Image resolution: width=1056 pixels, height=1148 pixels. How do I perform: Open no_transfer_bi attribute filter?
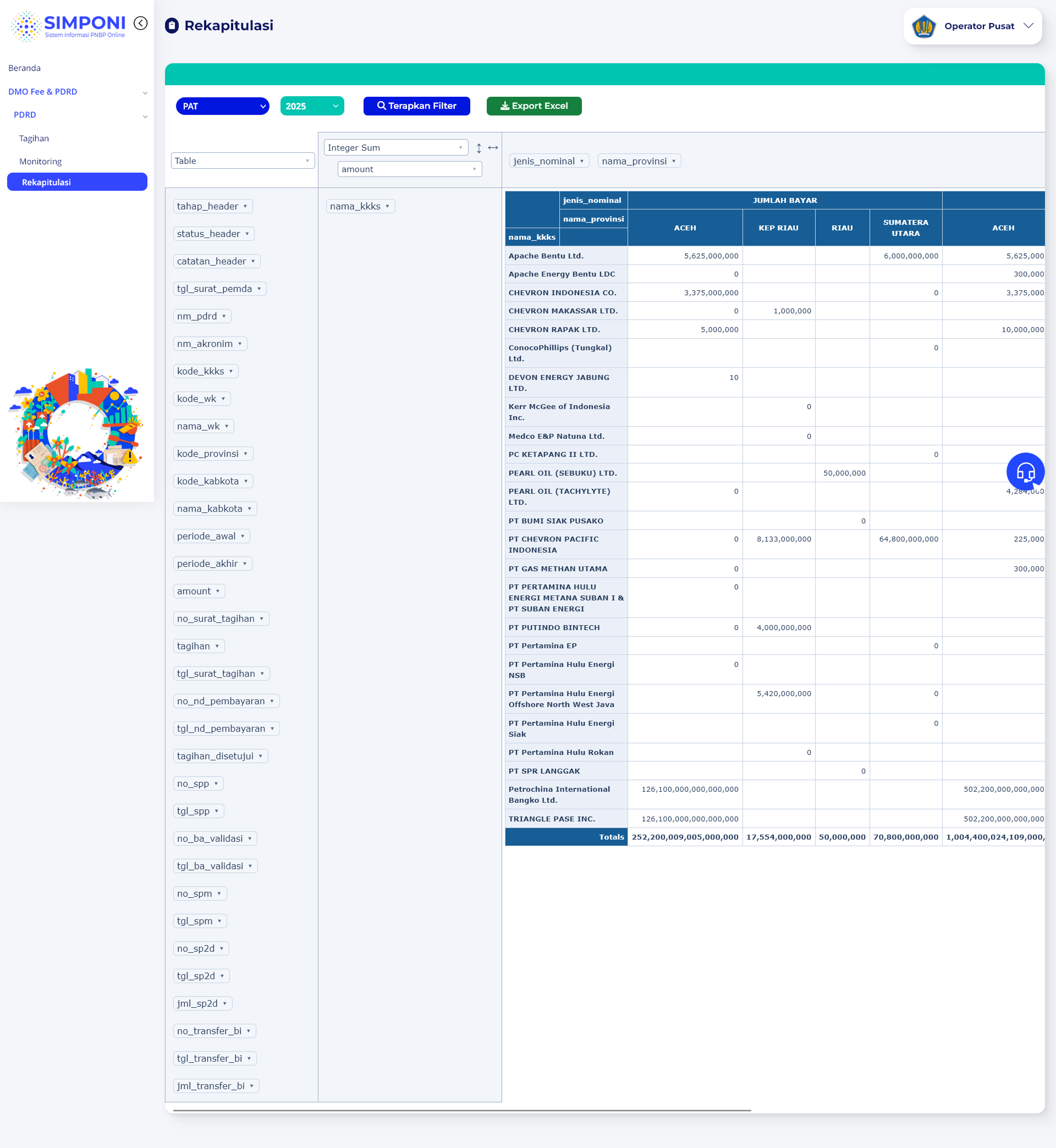pos(249,1031)
